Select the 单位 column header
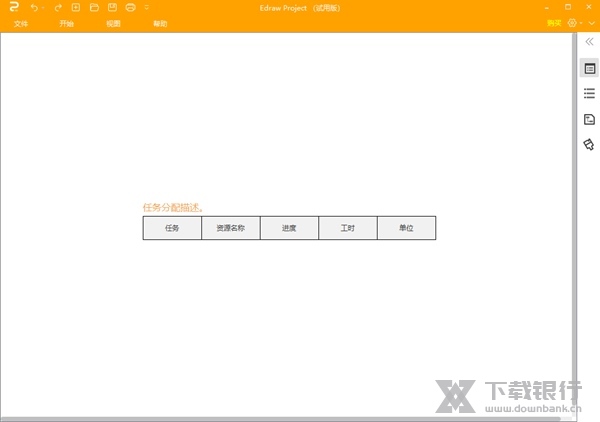 (406, 228)
